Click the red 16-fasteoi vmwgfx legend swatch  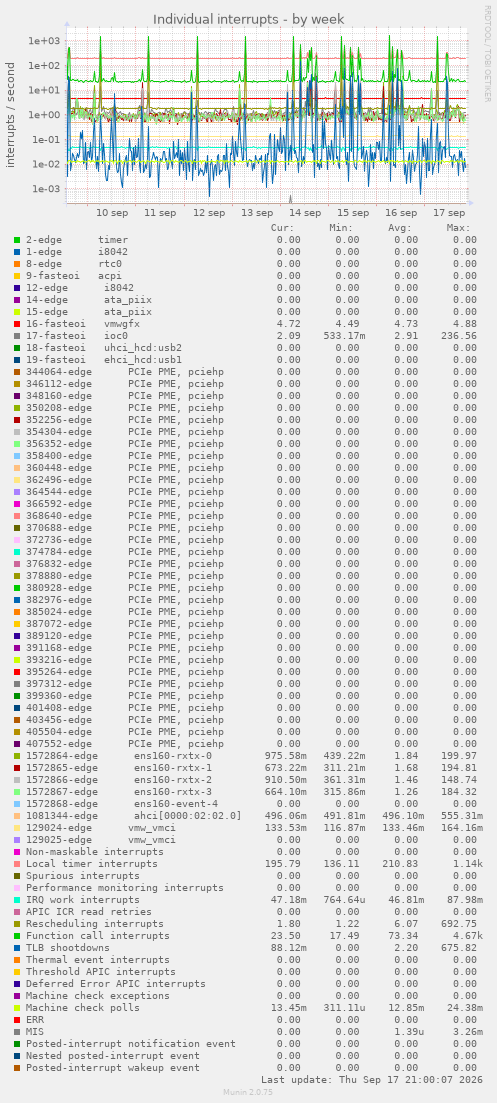(17, 324)
